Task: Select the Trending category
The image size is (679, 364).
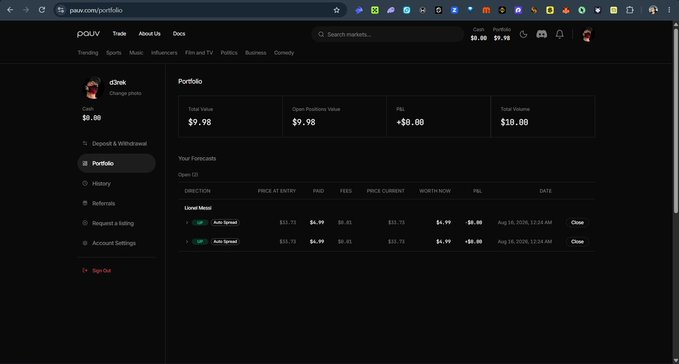Action: pyautogui.click(x=88, y=53)
